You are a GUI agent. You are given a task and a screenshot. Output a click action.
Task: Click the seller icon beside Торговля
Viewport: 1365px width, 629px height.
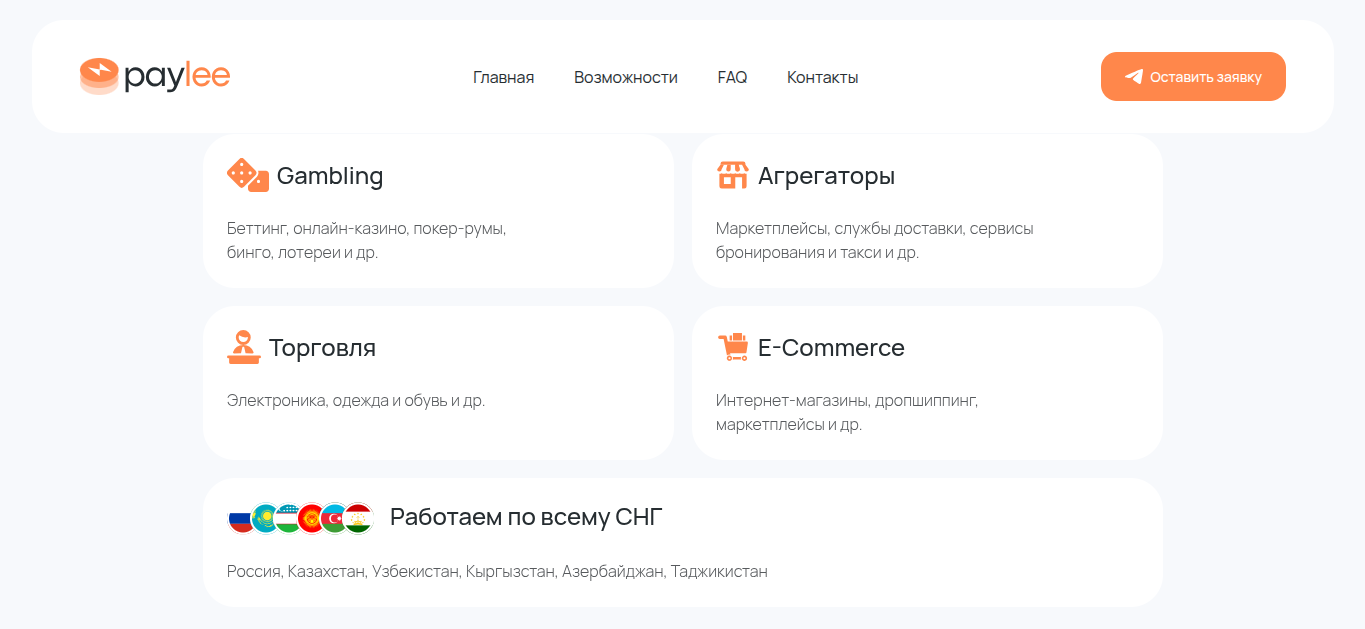(243, 347)
